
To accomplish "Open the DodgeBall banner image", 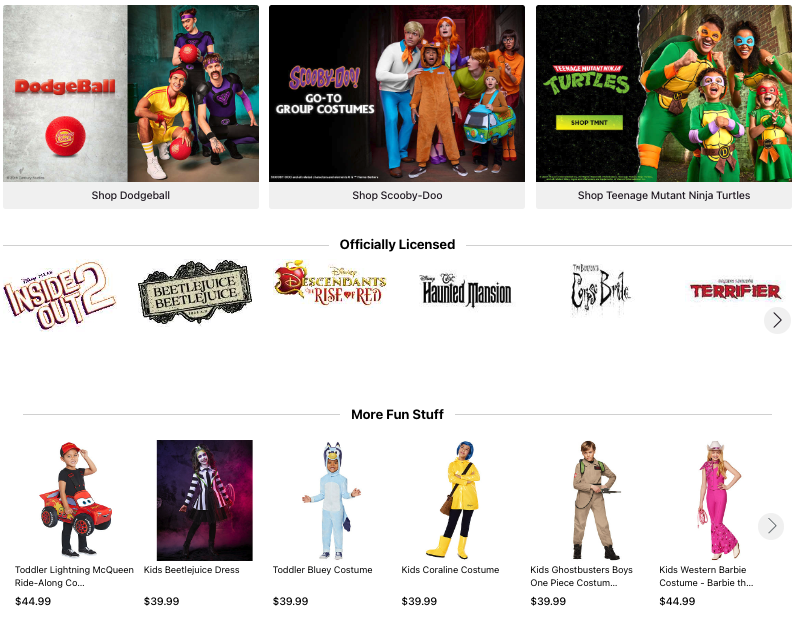I will (131, 94).
